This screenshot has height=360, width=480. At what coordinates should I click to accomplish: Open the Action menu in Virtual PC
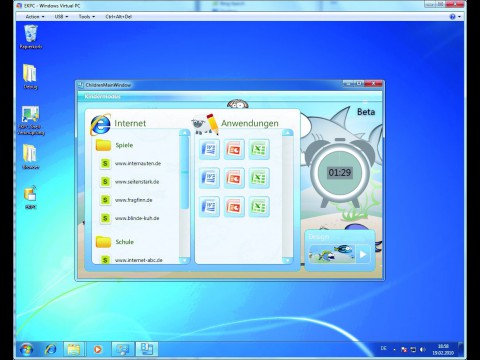(x=35, y=16)
